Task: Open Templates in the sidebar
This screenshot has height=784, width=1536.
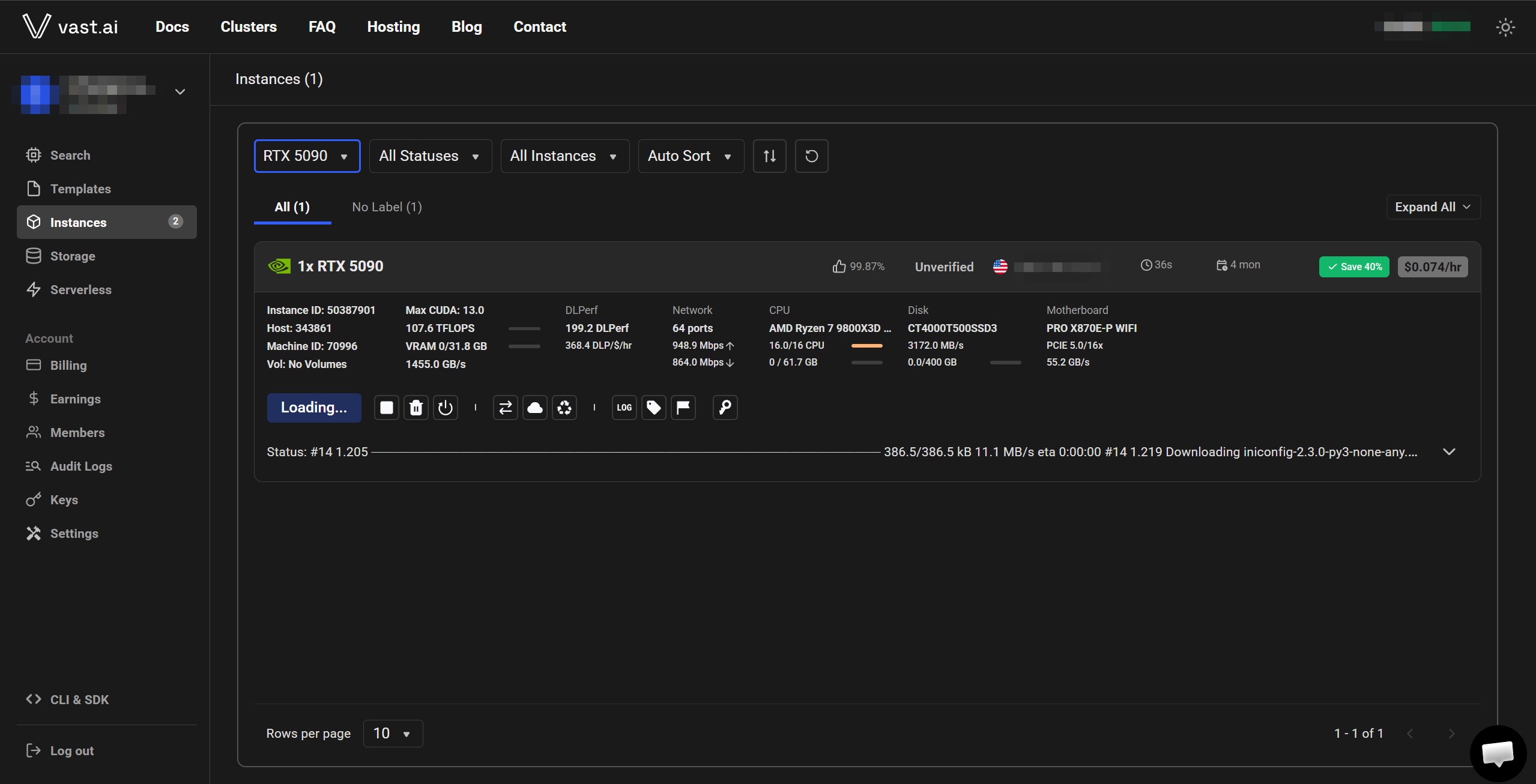Action: pyautogui.click(x=106, y=189)
